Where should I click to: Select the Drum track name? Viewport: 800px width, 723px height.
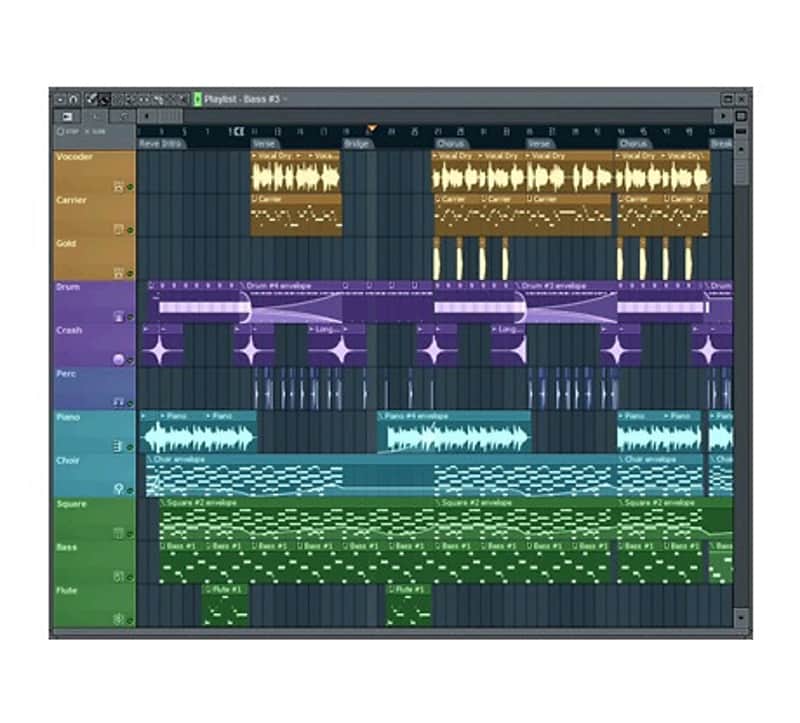[68, 287]
